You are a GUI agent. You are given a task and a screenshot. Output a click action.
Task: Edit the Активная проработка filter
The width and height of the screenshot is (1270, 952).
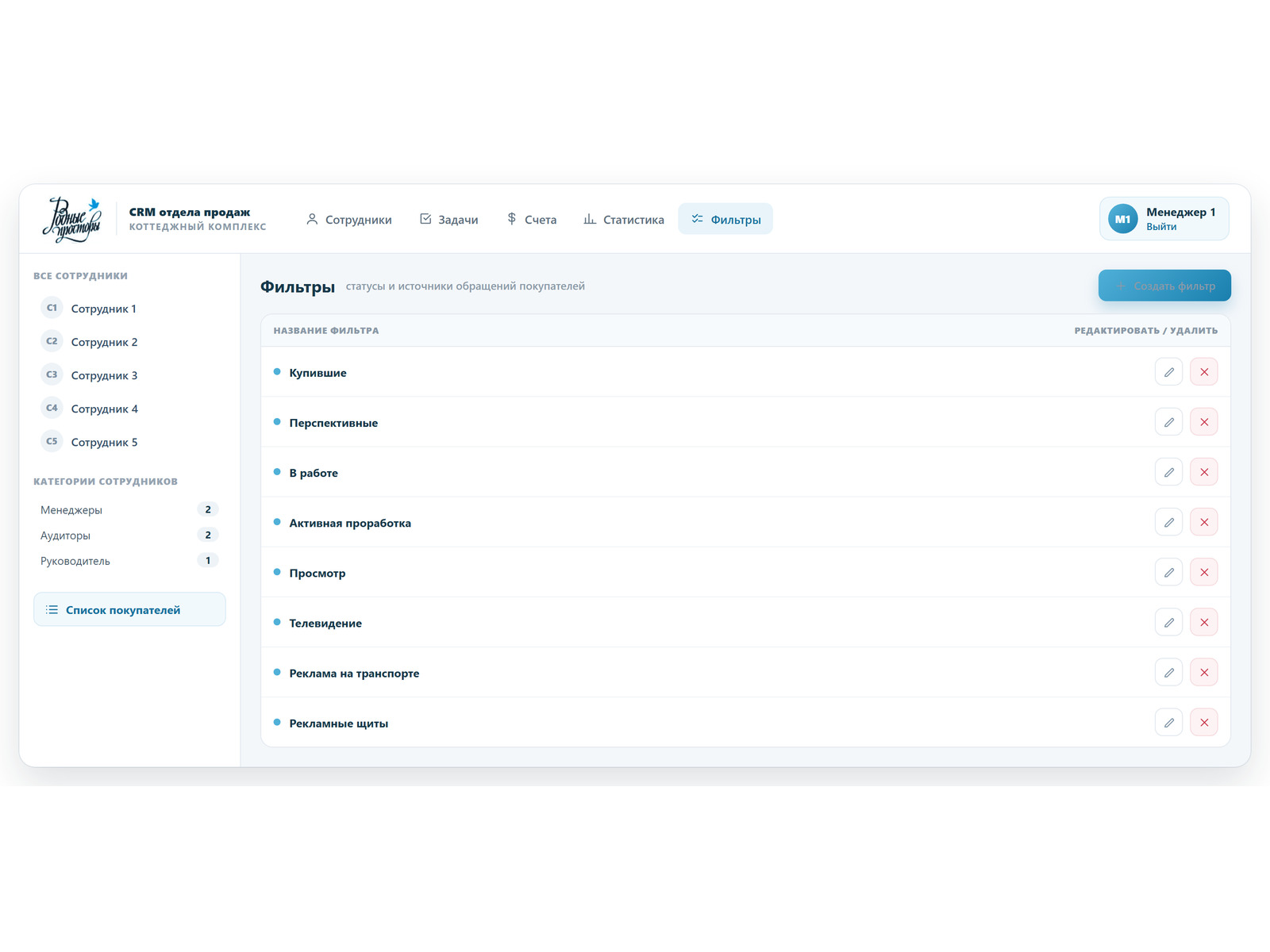pos(1168,522)
